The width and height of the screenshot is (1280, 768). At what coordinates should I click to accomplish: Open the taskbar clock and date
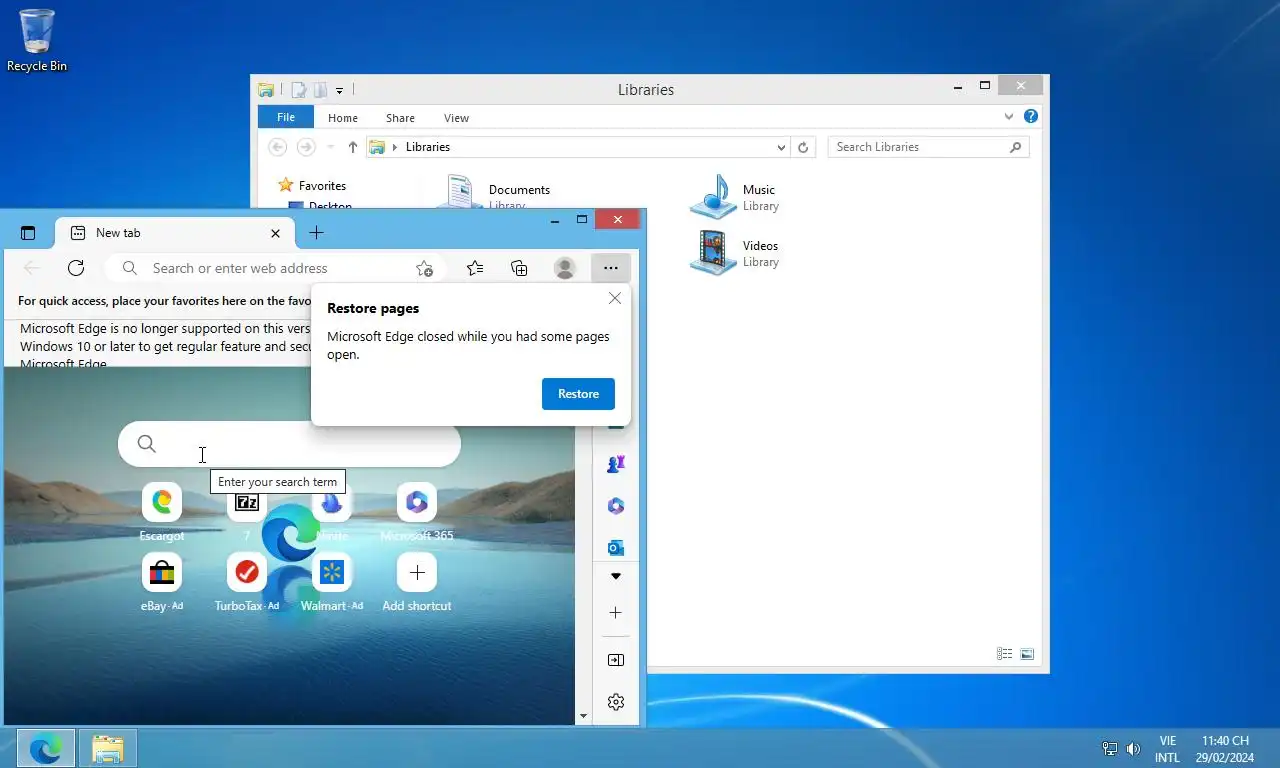coord(1225,749)
